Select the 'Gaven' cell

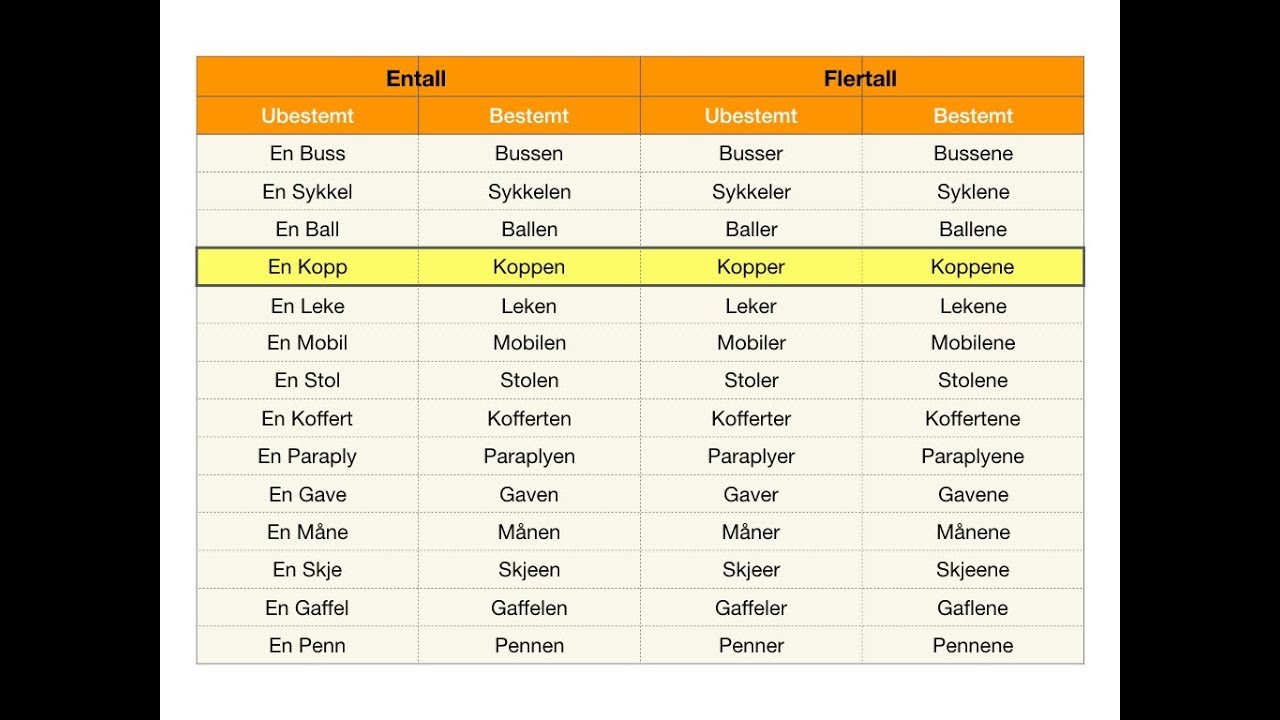click(530, 495)
